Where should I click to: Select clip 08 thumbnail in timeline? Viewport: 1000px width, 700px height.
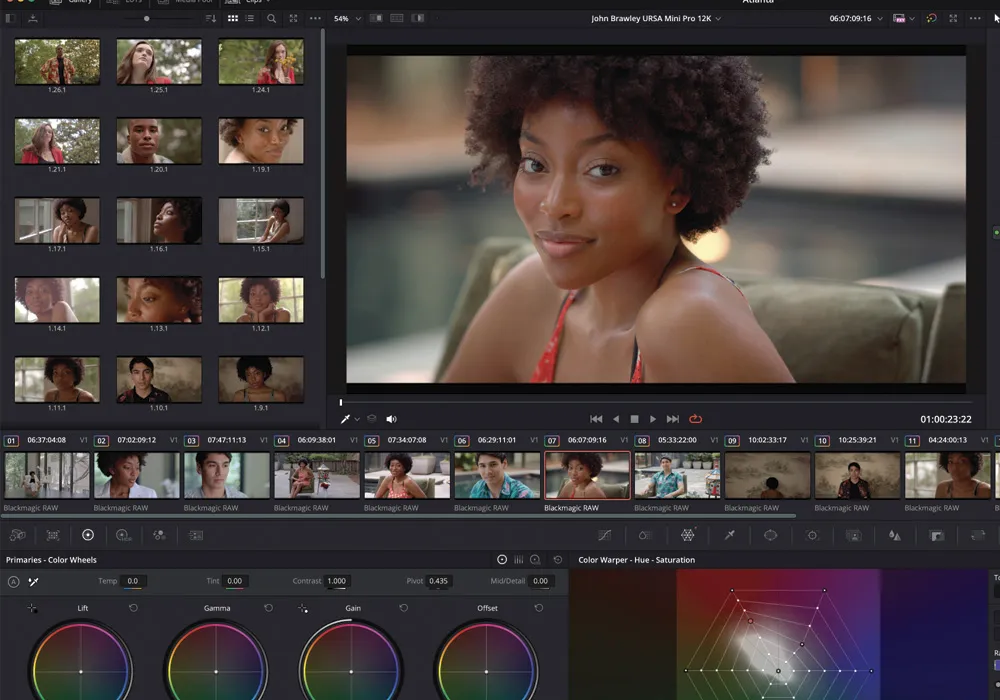point(677,475)
